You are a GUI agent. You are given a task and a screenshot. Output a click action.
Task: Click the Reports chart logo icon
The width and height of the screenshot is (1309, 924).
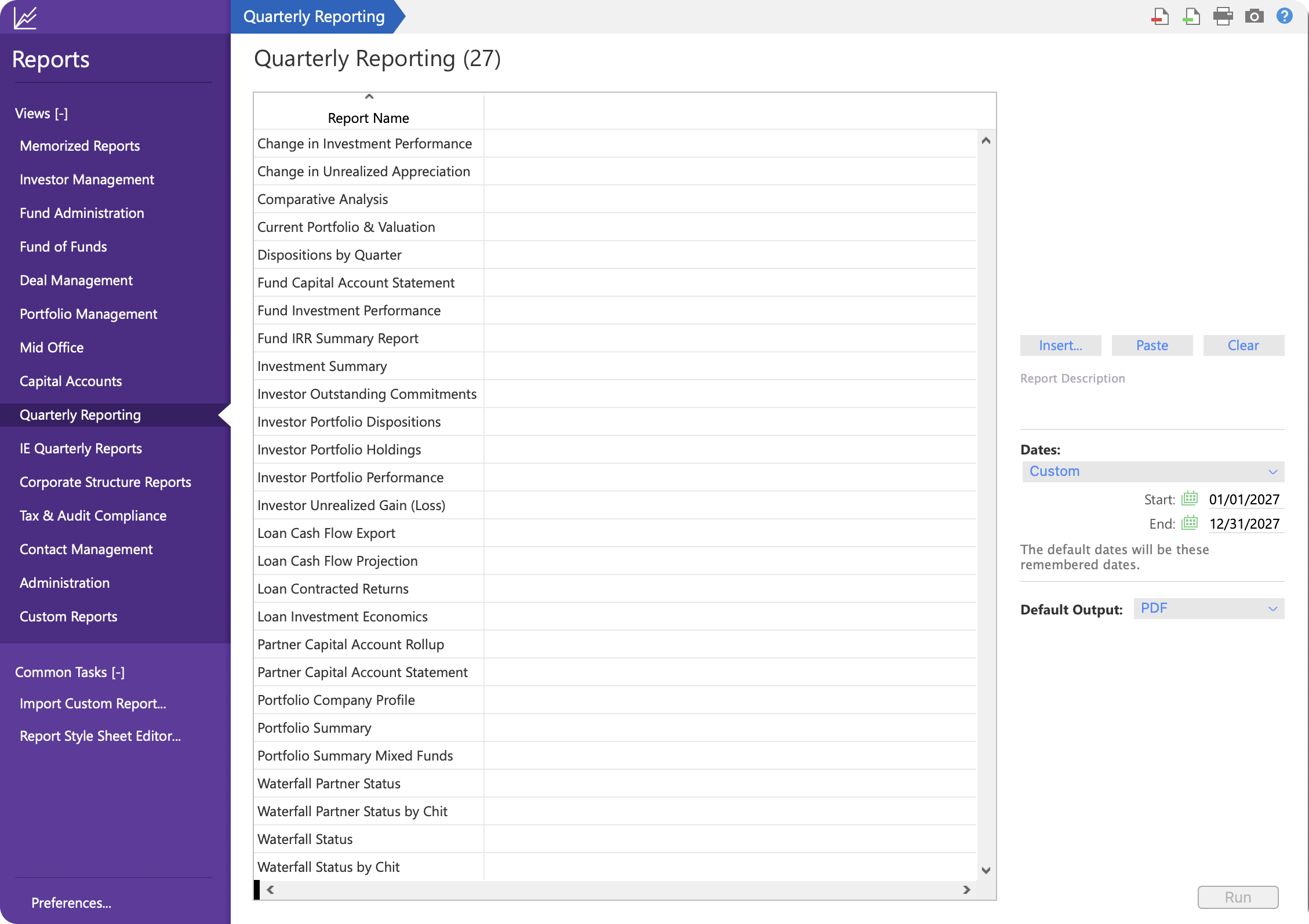(x=26, y=17)
